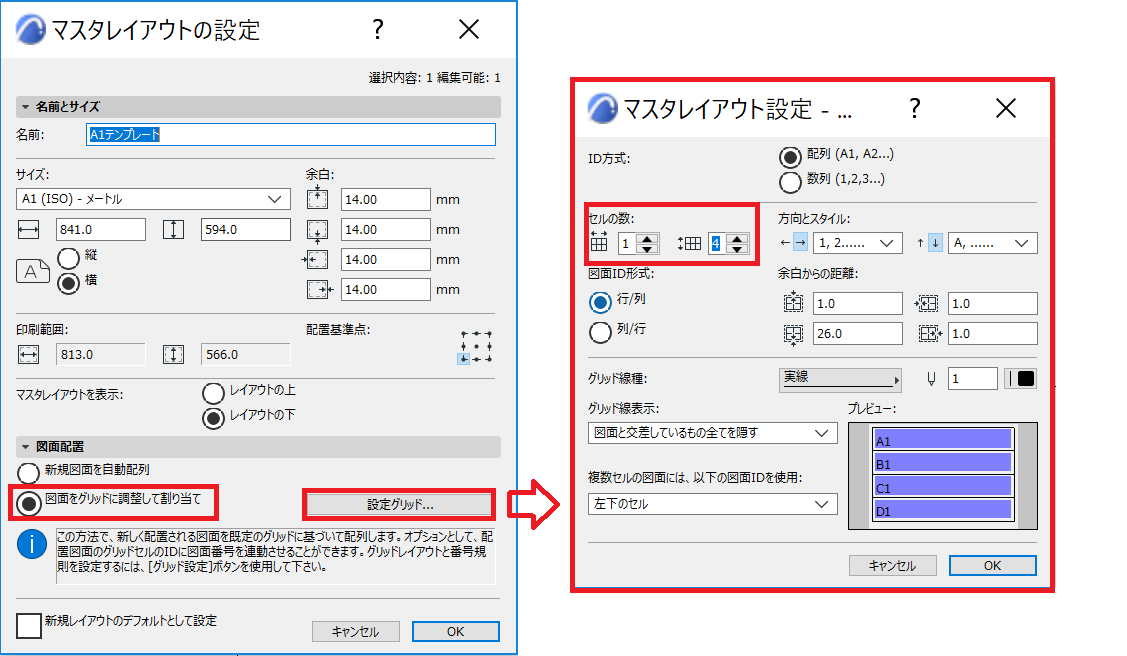1127x656 pixels.
Task: Open the 左下のセル dropdown
Action: tap(712, 504)
